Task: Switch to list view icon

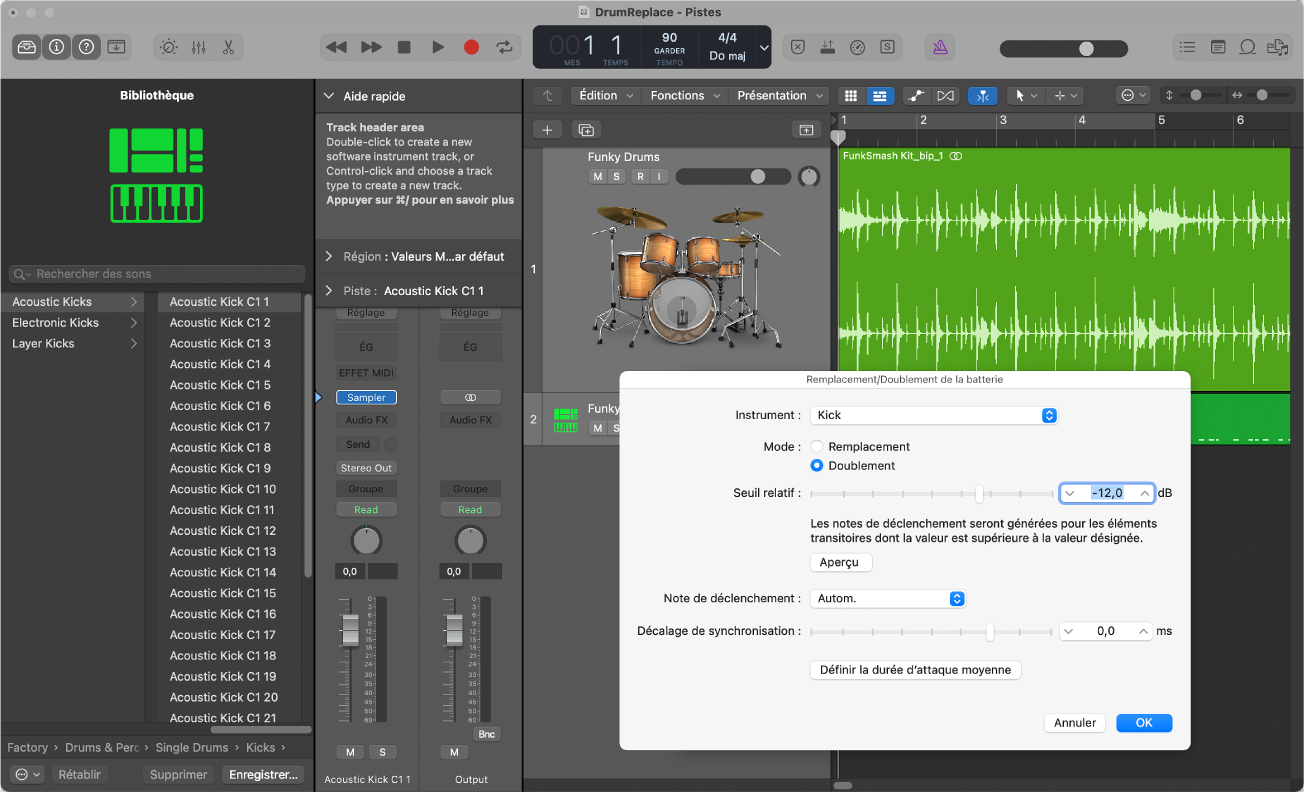Action: (x=880, y=96)
